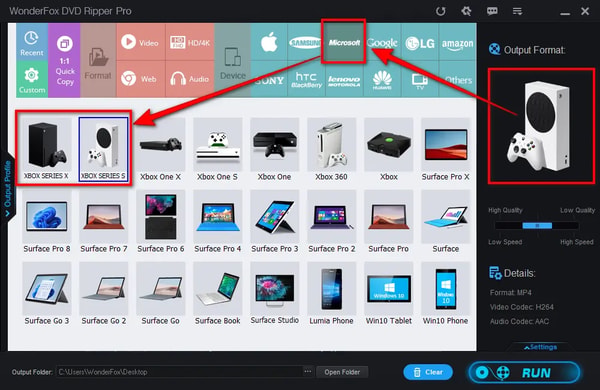
Task: Select the Samsung brand logo
Action: coord(305,42)
